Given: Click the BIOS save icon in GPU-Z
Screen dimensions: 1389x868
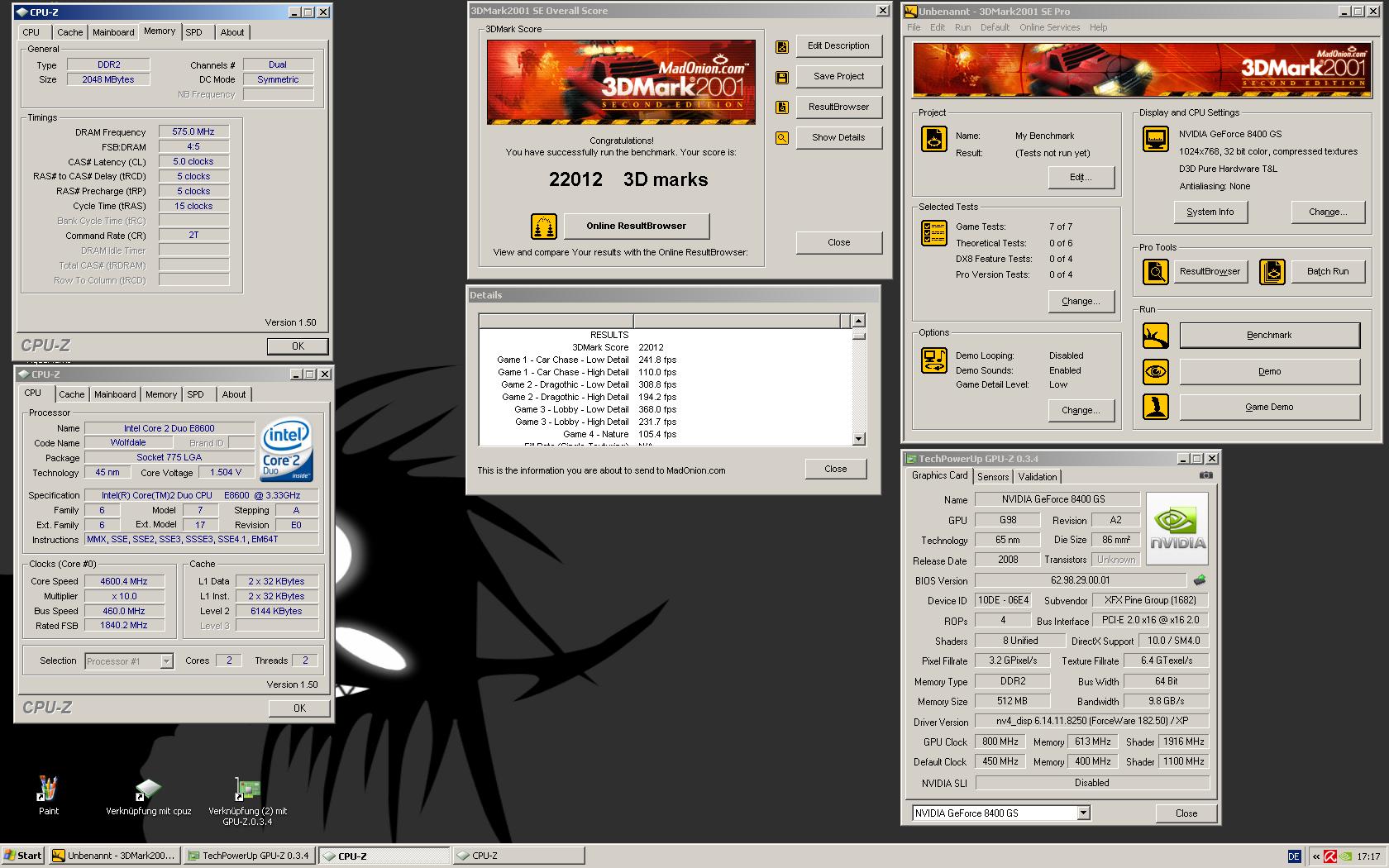Looking at the screenshot, I should [x=1200, y=580].
